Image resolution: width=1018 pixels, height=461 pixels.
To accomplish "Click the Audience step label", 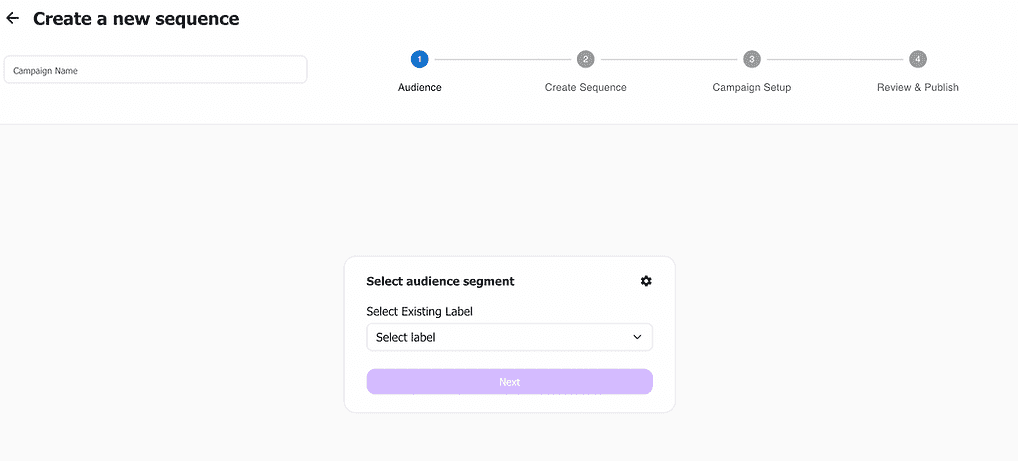I will 419,87.
